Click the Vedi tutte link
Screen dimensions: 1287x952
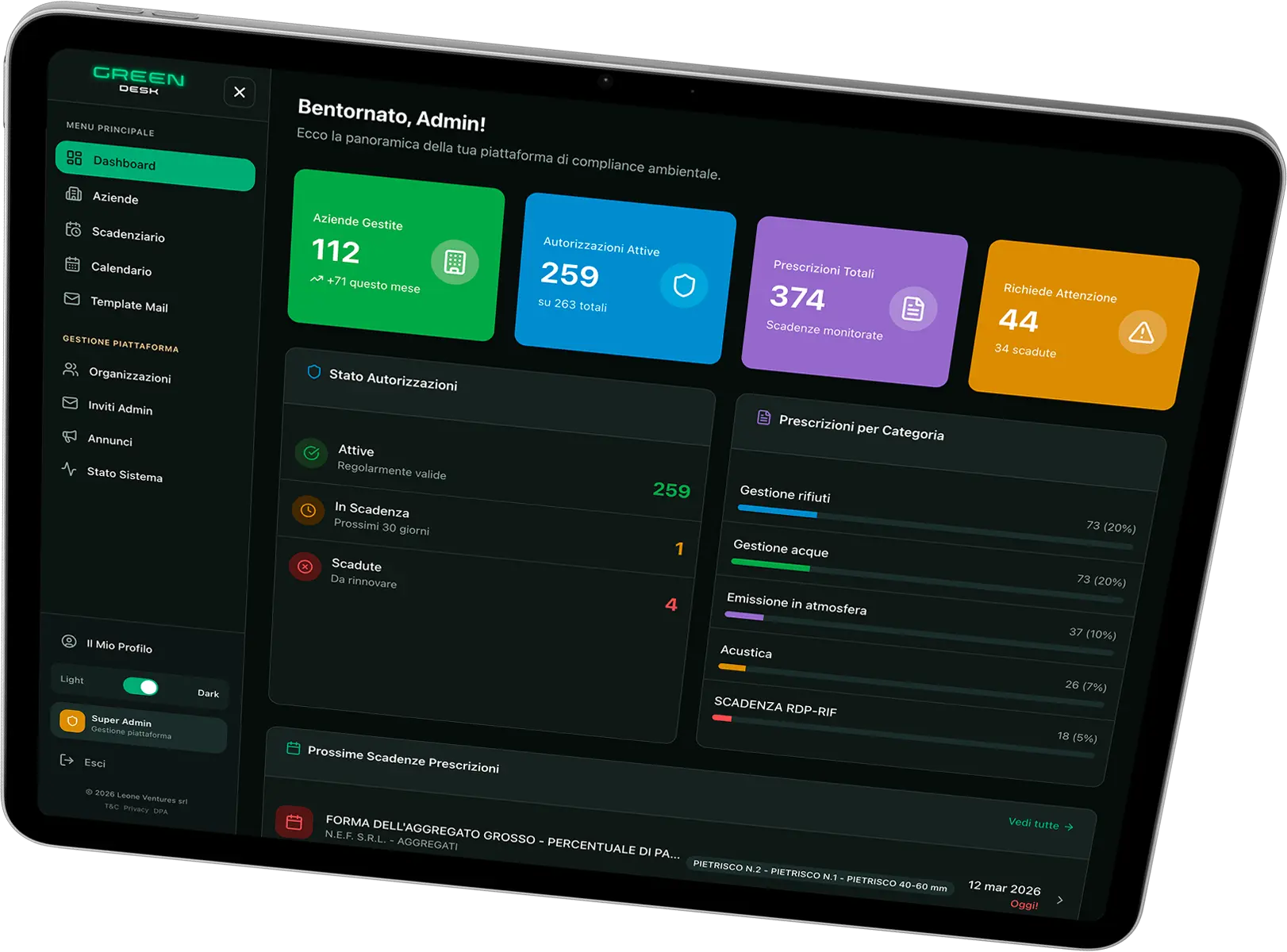[1035, 824]
